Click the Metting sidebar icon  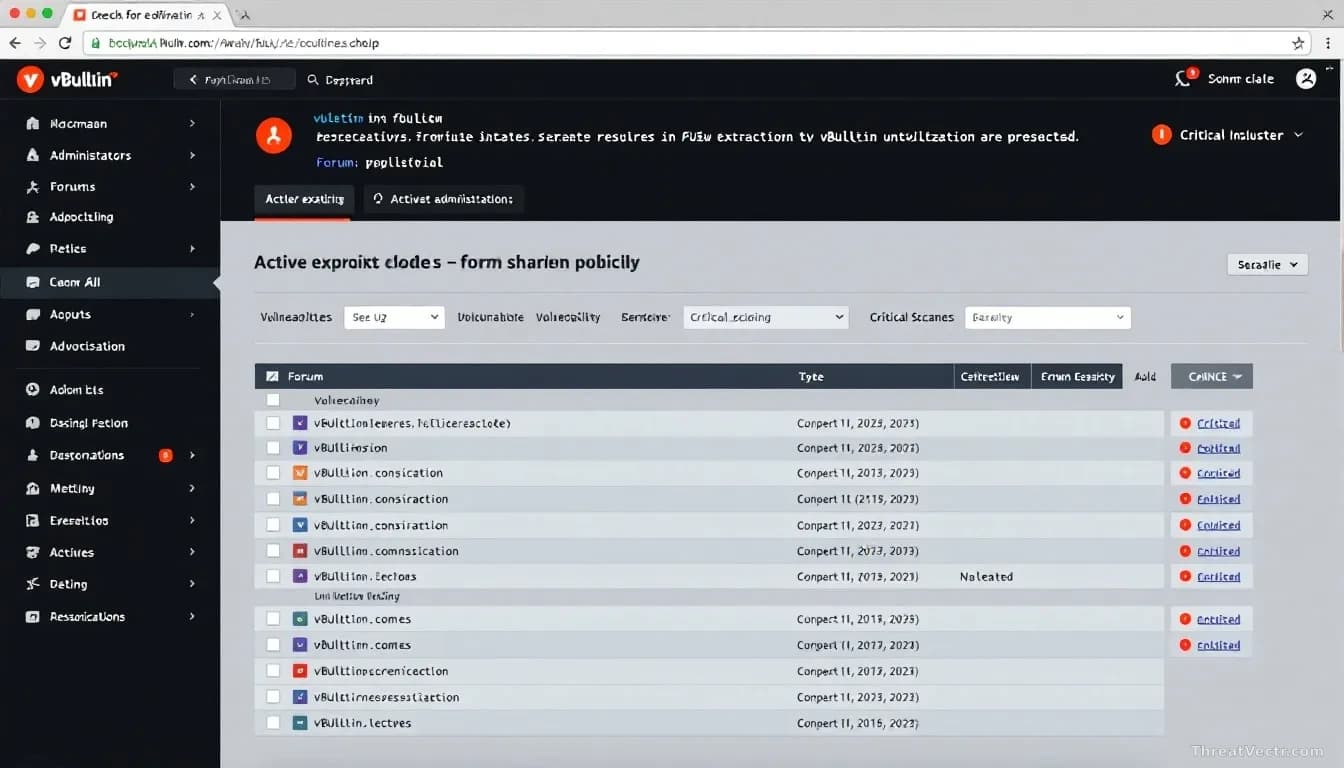[32, 489]
